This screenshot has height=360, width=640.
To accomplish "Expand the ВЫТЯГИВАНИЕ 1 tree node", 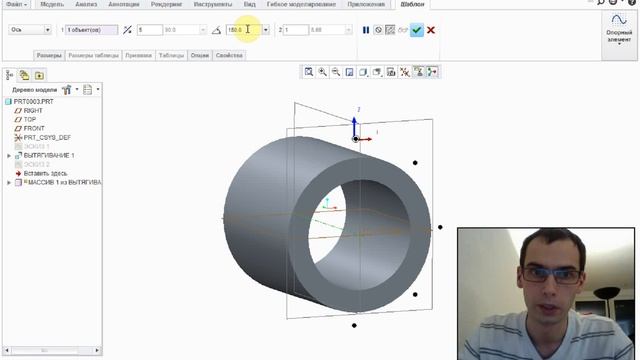I will click(x=9, y=156).
